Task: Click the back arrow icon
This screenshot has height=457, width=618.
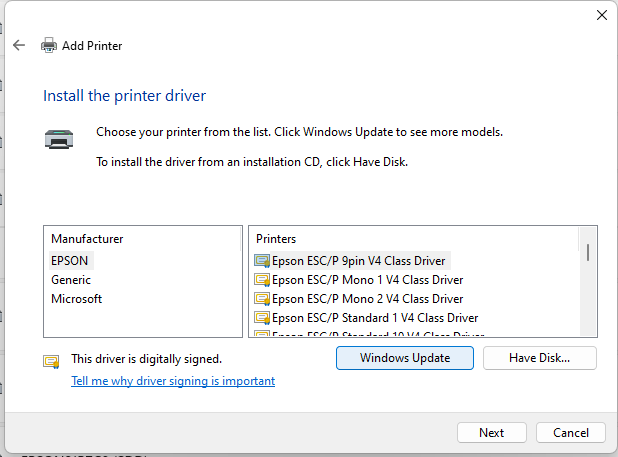Action: coord(19,45)
